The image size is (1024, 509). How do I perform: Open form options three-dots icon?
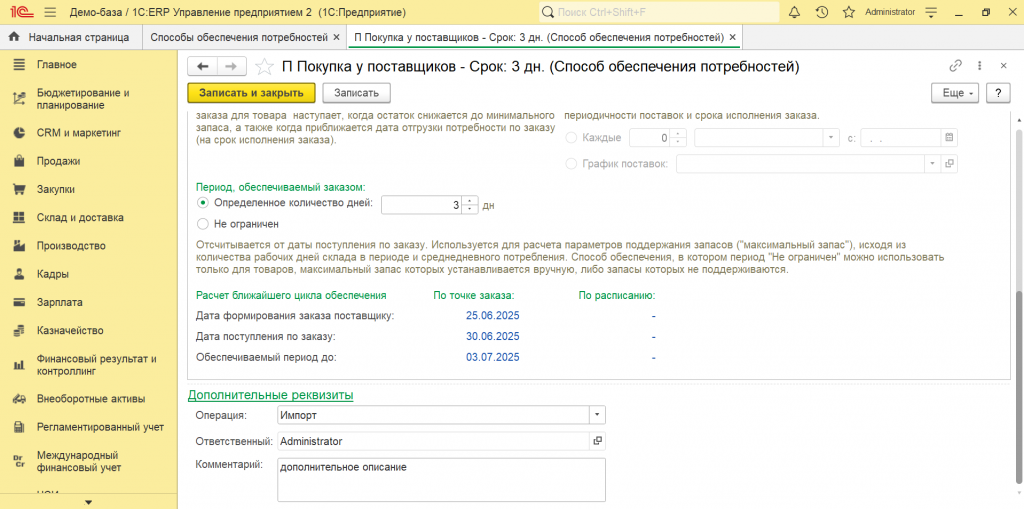pos(980,66)
